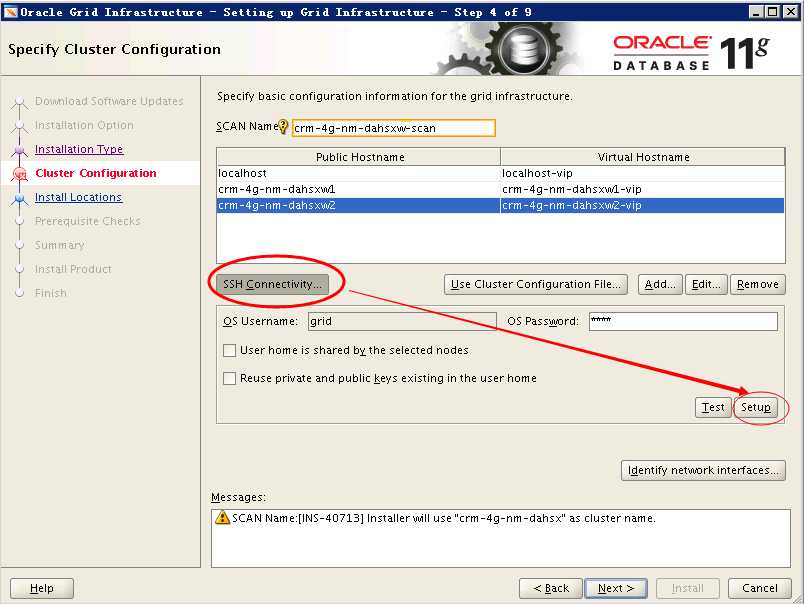
Task: Minimize the installer window
Action: [x=755, y=11]
